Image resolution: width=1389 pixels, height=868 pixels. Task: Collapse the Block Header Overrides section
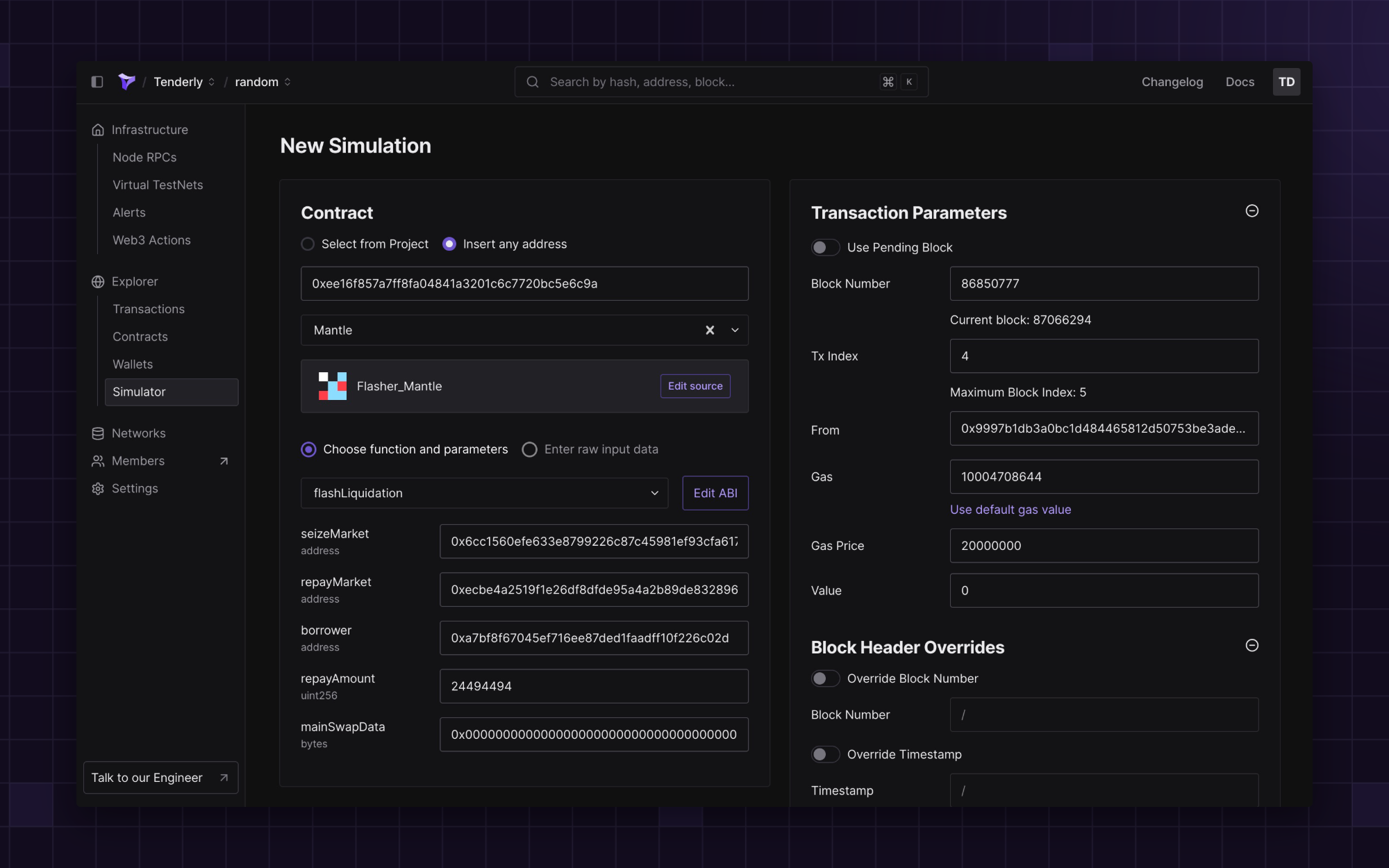(1251, 646)
